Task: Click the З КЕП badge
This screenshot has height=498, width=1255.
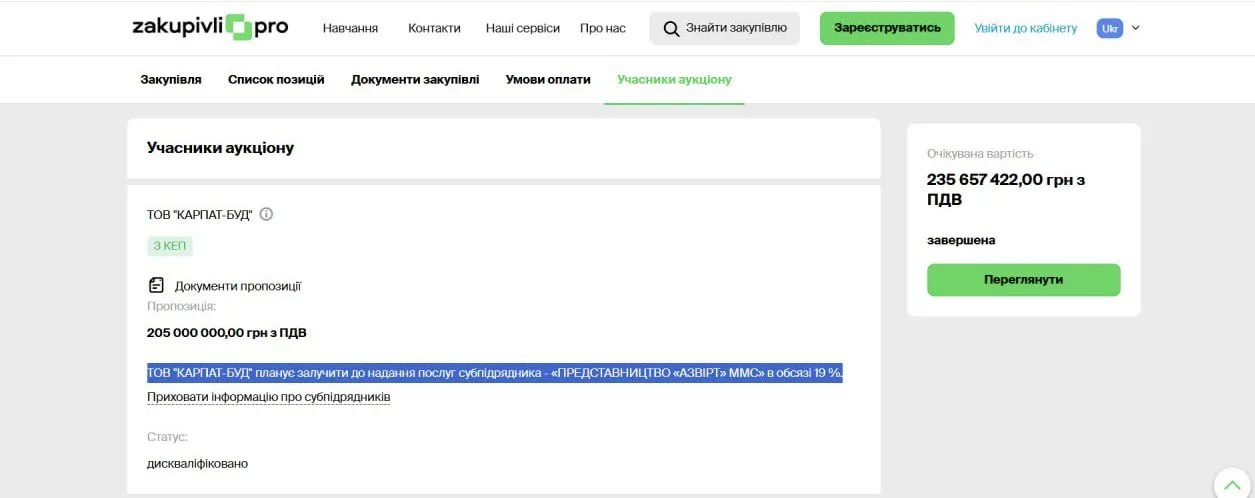Action: (170, 246)
